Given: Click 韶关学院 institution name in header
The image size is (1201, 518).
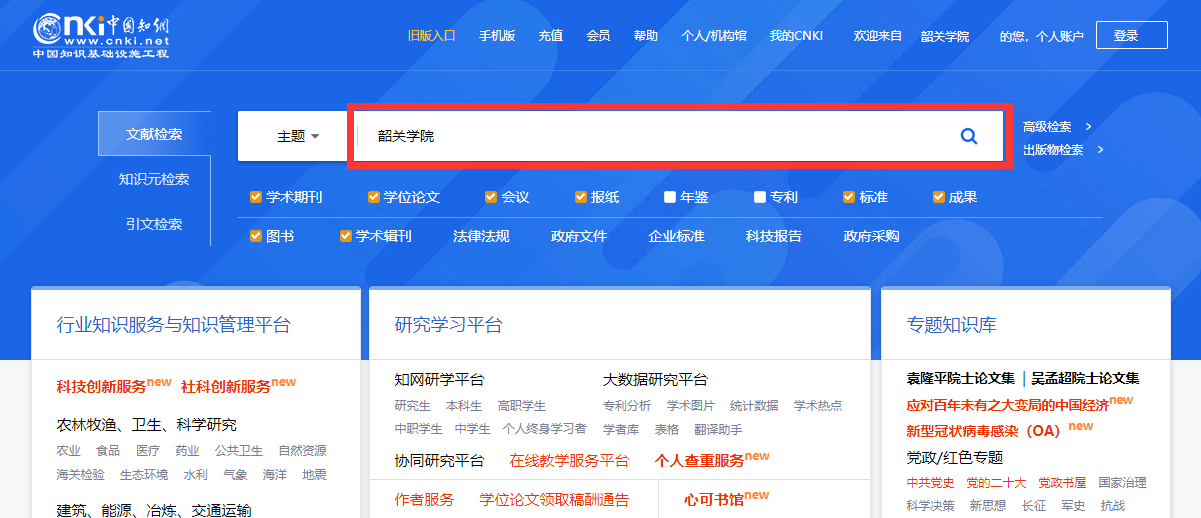Looking at the screenshot, I should (x=945, y=36).
